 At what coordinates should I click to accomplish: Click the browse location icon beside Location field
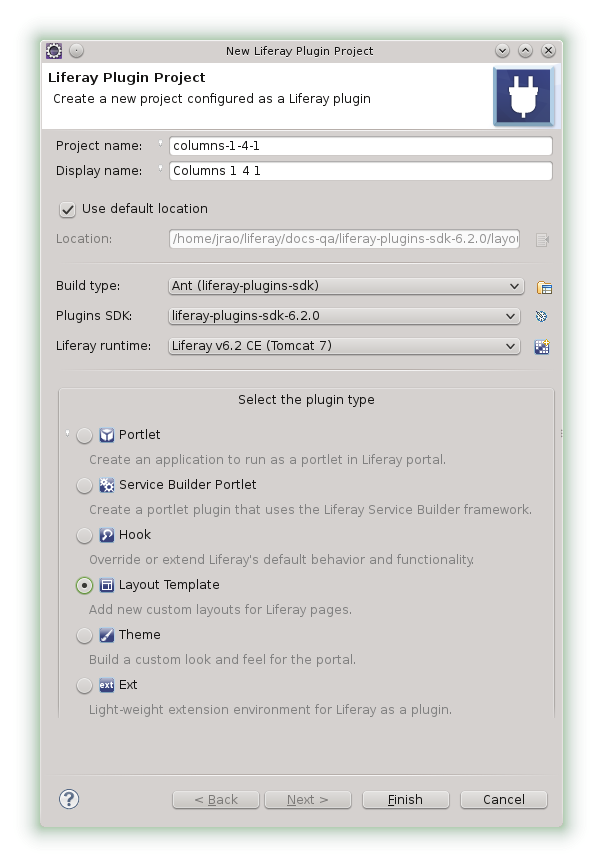pyautogui.click(x=543, y=239)
